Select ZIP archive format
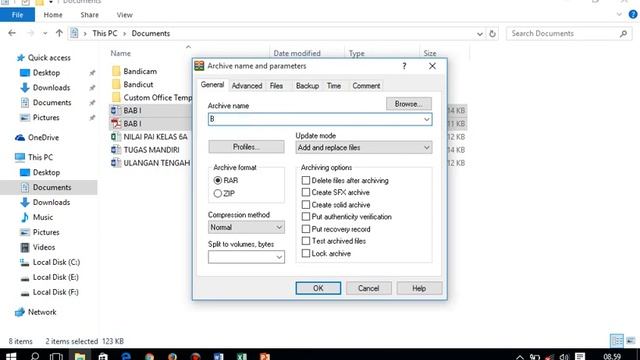The width and height of the screenshot is (640, 360). coord(218,193)
